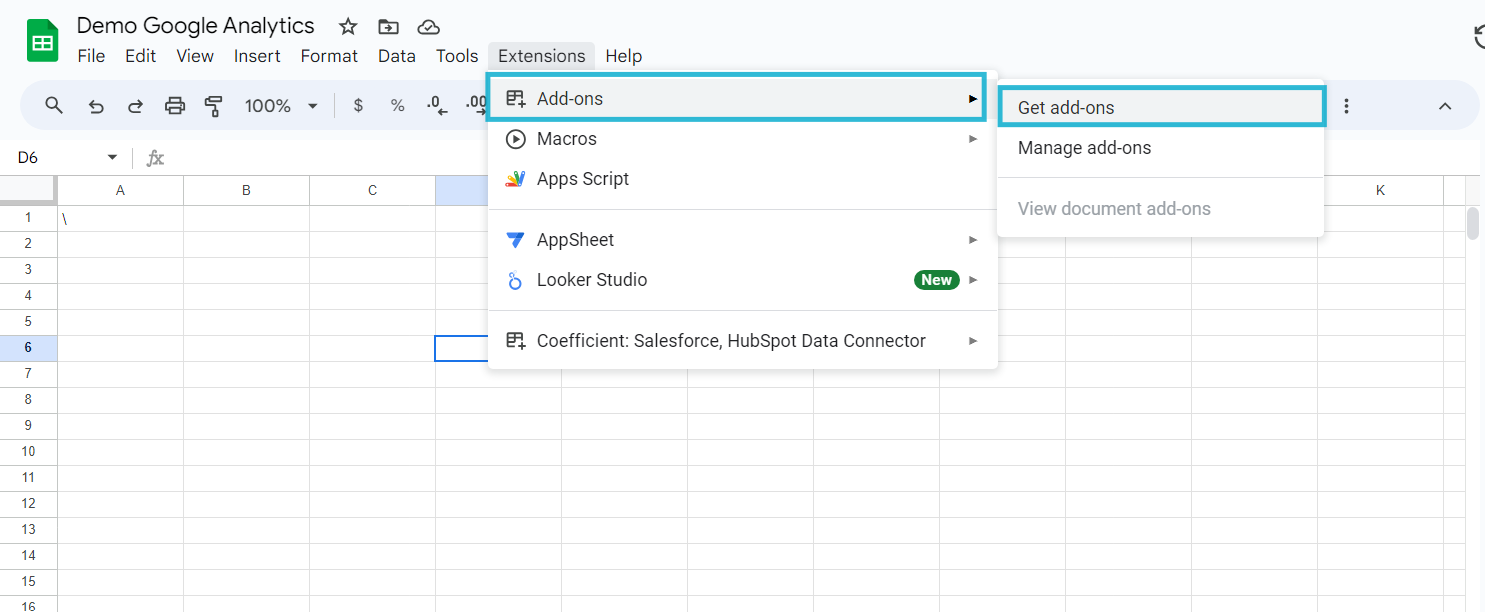Format as currency with dollar icon
The image size is (1485, 612).
click(x=358, y=105)
